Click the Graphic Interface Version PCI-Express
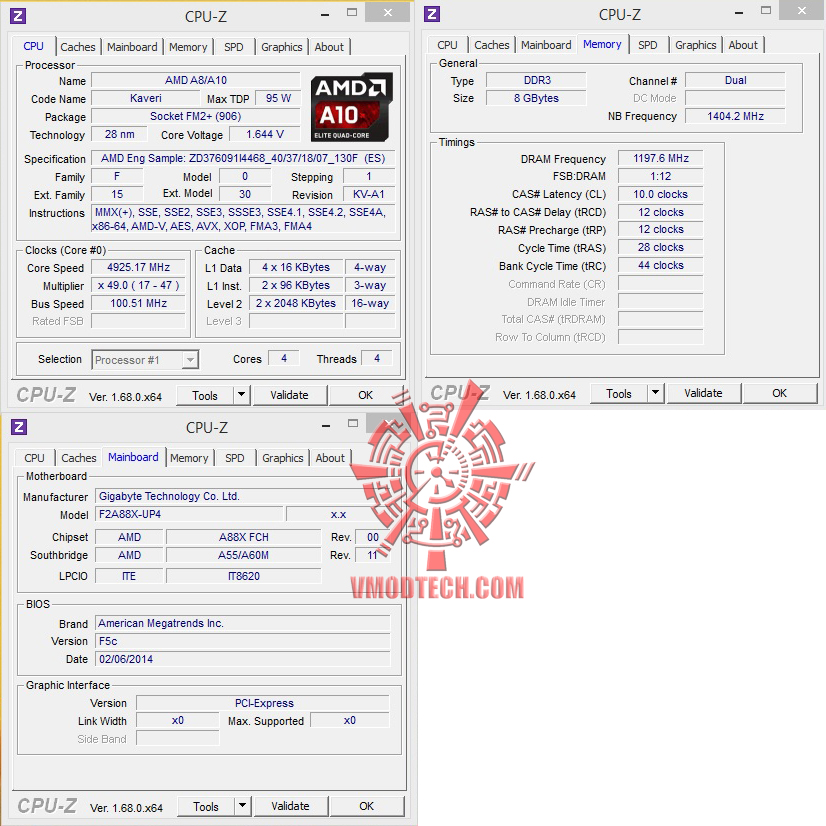The height and width of the screenshot is (826, 826). (263, 703)
